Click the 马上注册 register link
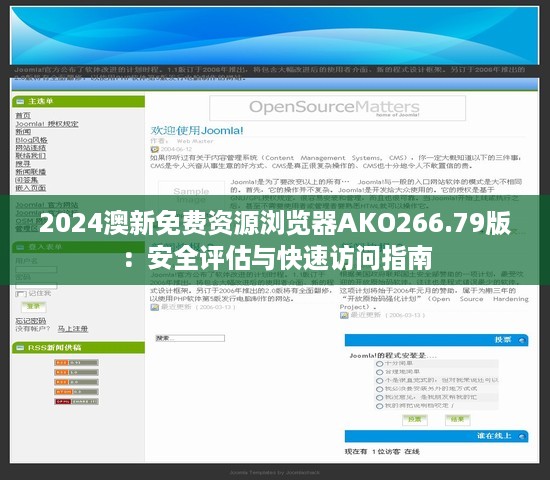This screenshot has height=480, width=550. [73, 329]
